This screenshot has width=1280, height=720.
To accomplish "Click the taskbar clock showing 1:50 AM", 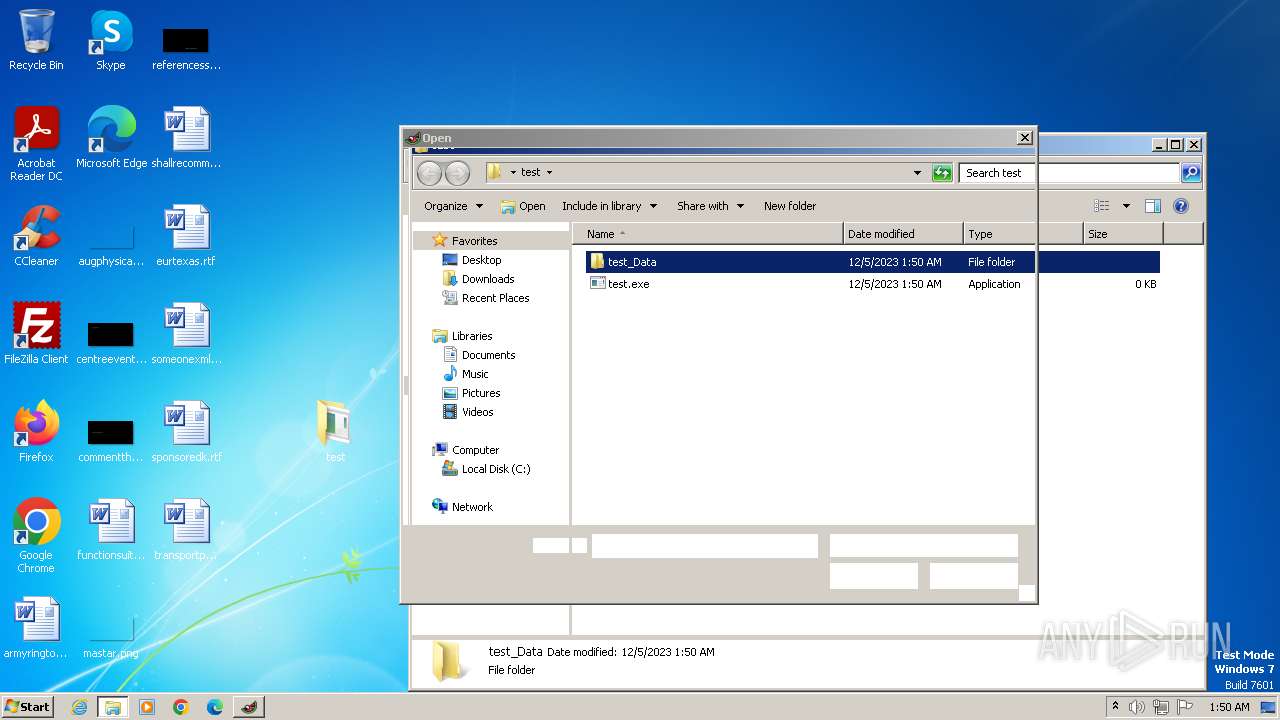I will (x=1229, y=707).
